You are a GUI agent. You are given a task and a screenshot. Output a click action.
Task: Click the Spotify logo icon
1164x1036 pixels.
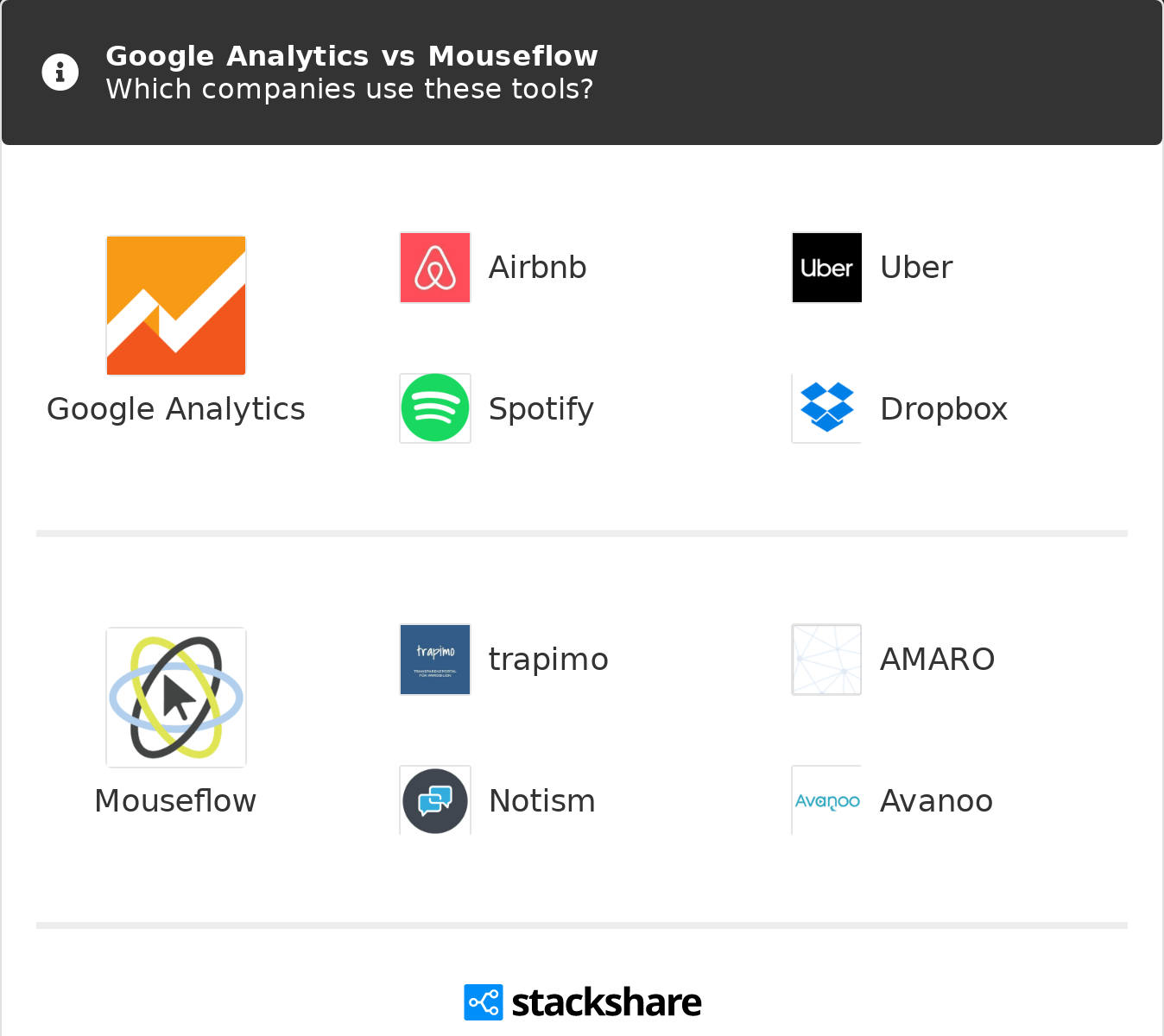click(435, 408)
